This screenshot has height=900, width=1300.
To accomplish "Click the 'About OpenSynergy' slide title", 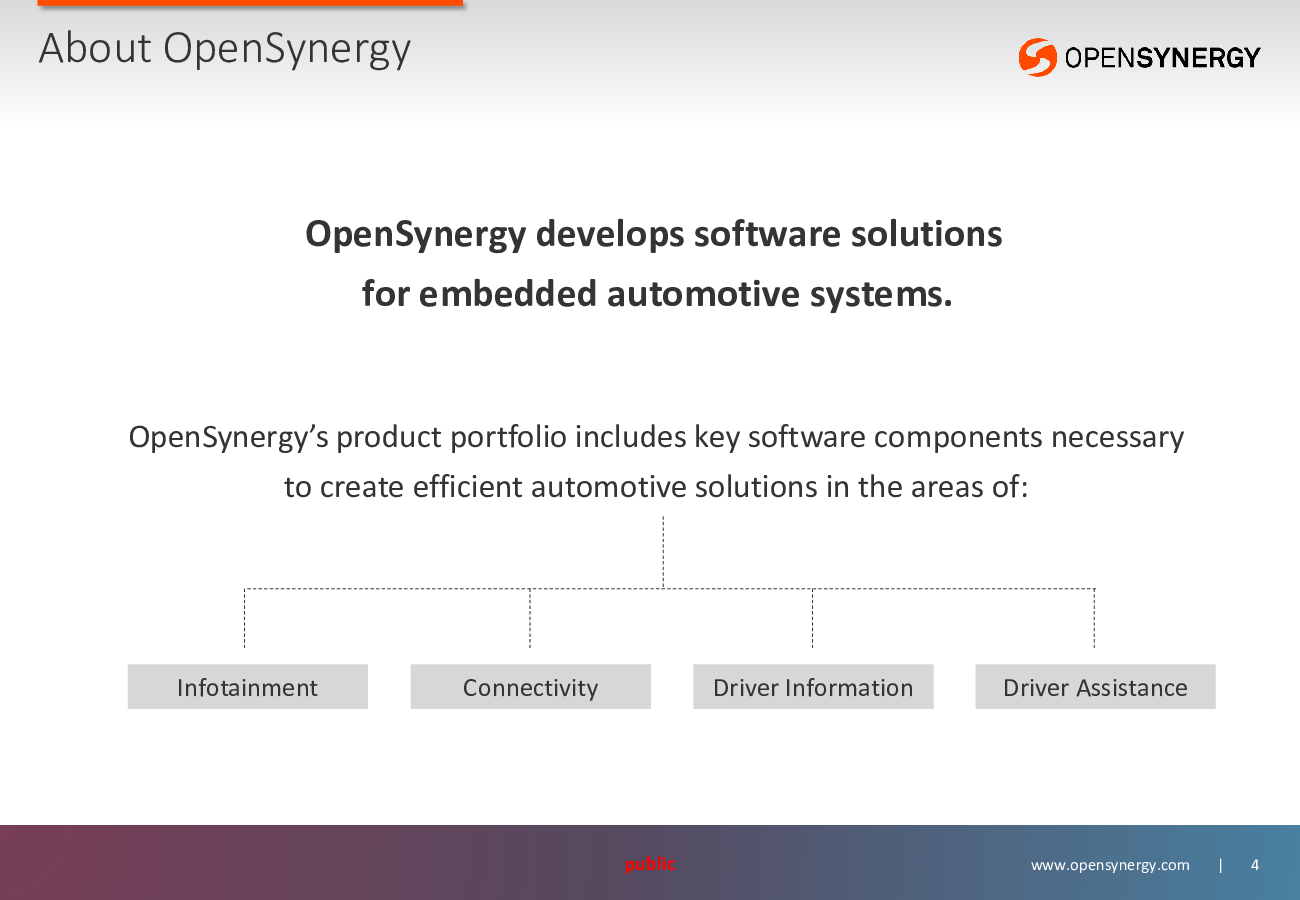I will (x=225, y=49).
